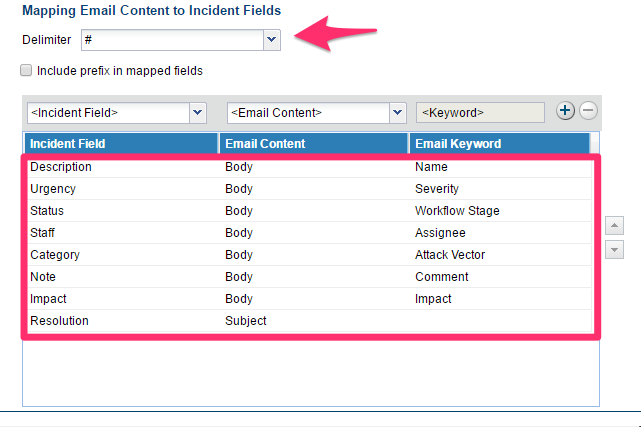Click the Email Keyword column header
Viewport: 641px width, 427px height.
pyautogui.click(x=504, y=144)
